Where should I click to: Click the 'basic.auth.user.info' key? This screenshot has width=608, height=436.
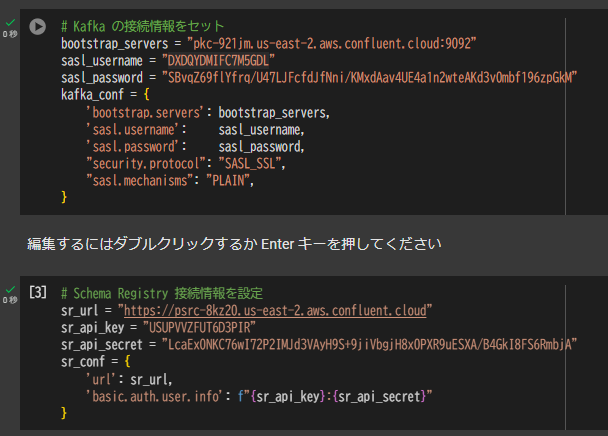(x=154, y=396)
